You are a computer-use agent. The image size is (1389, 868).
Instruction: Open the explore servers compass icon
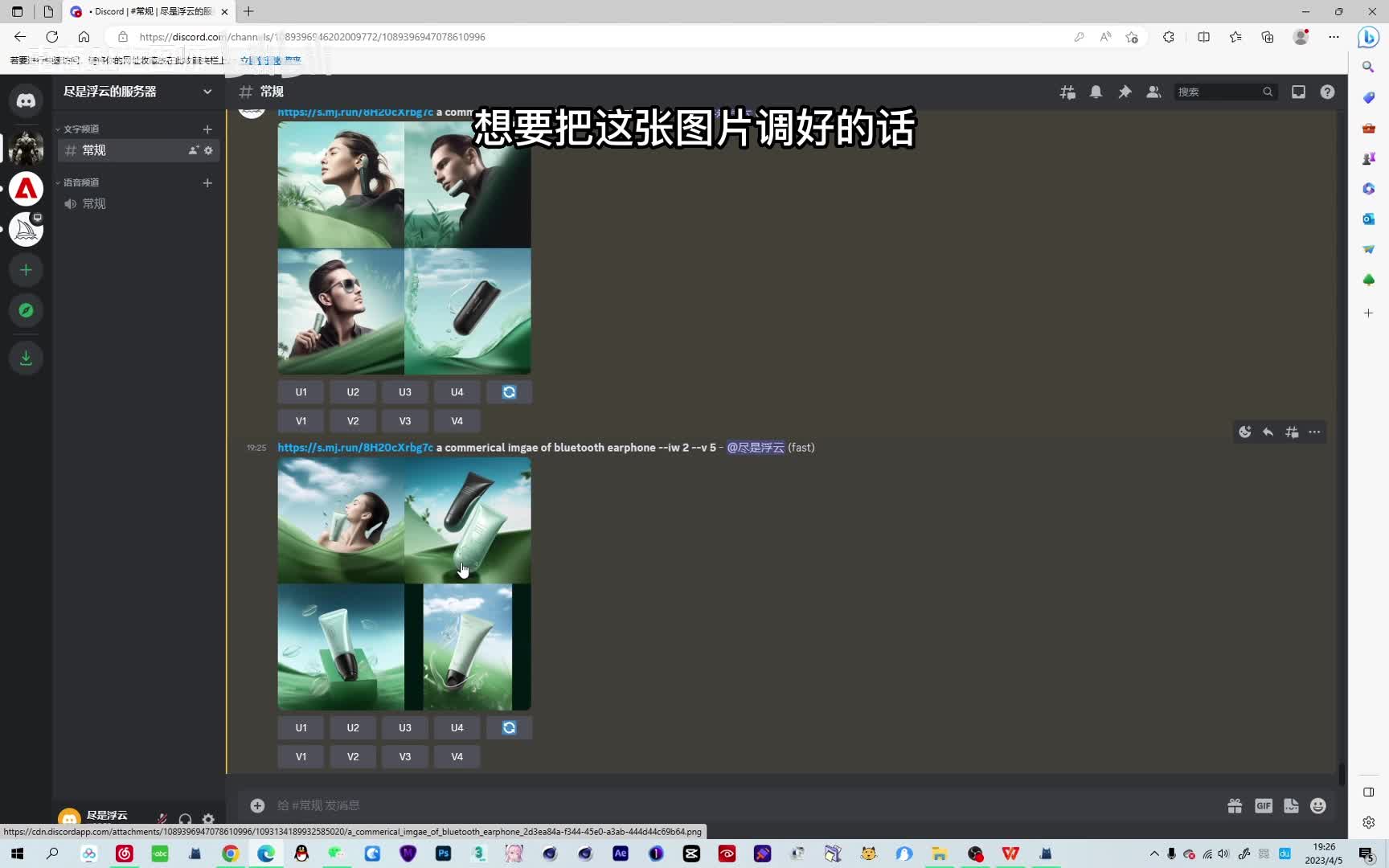(x=26, y=310)
